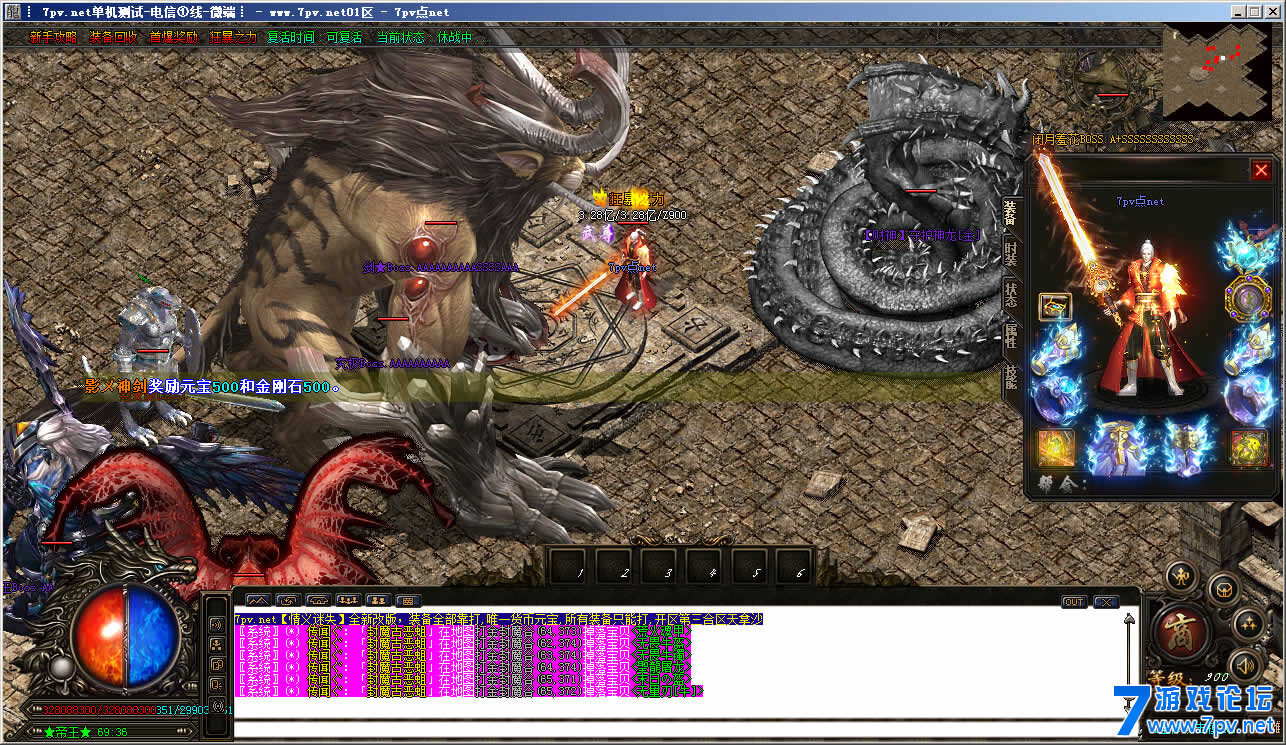Select quick-item slot 5
This screenshot has width=1286, height=745.
(x=750, y=567)
